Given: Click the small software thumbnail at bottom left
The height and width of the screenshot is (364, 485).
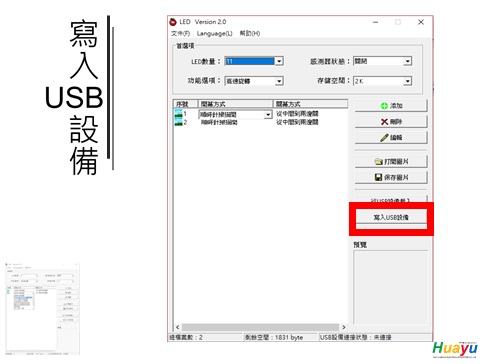Looking at the screenshot, I should [x=42, y=309].
